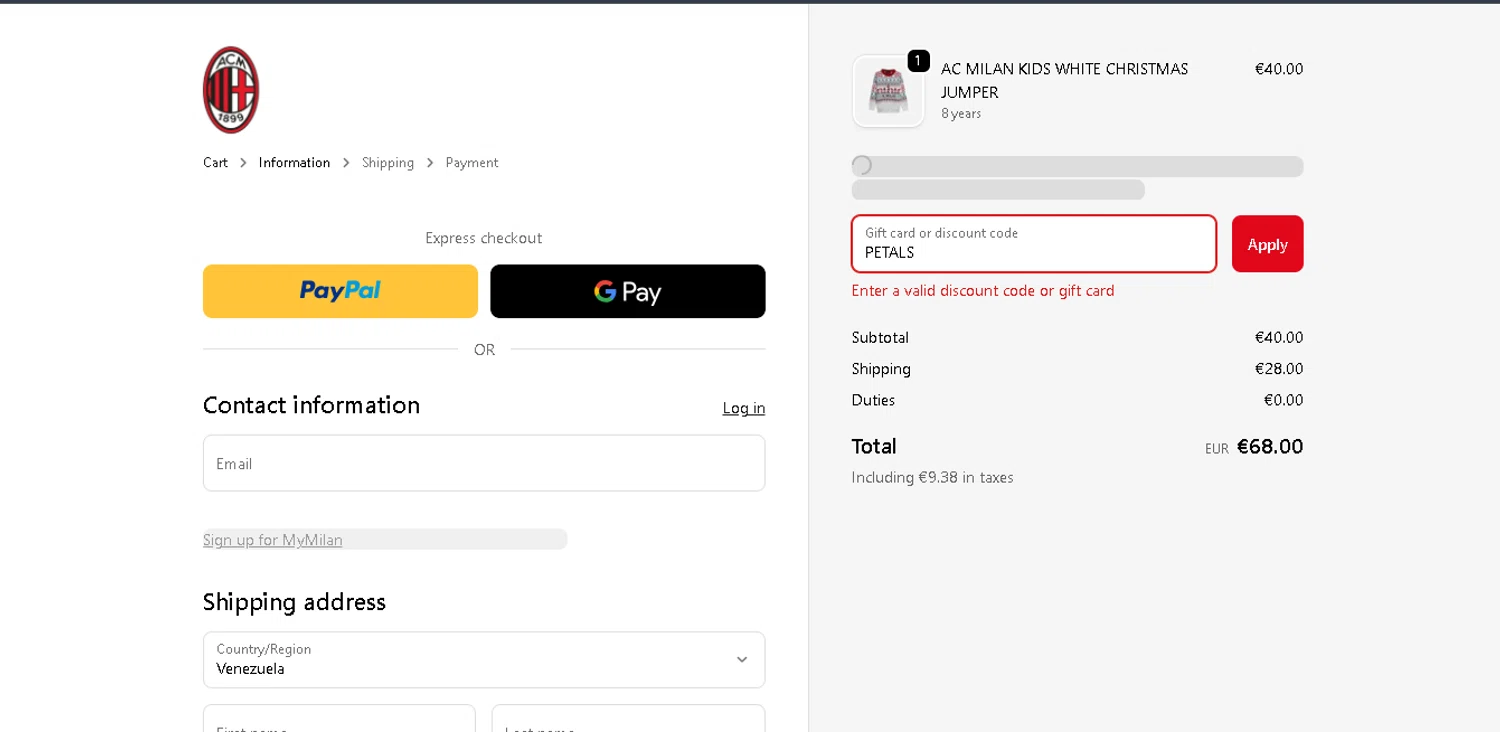The height and width of the screenshot is (732, 1500).
Task: Click the product title AC MILAN KIDS WHITE CHRISTMAS JUMPER
Action: (1065, 80)
